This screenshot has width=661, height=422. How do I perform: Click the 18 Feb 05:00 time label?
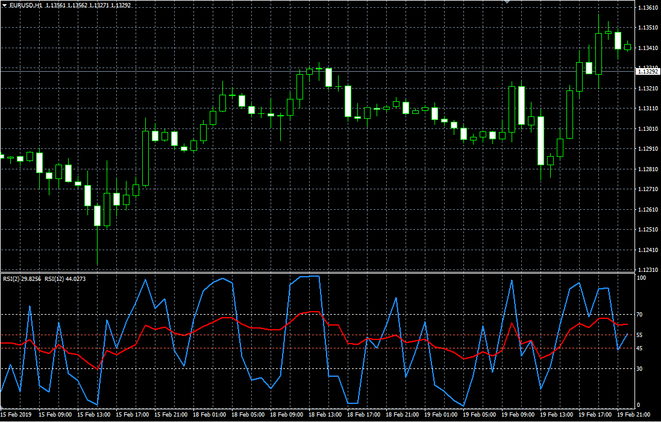(248, 415)
